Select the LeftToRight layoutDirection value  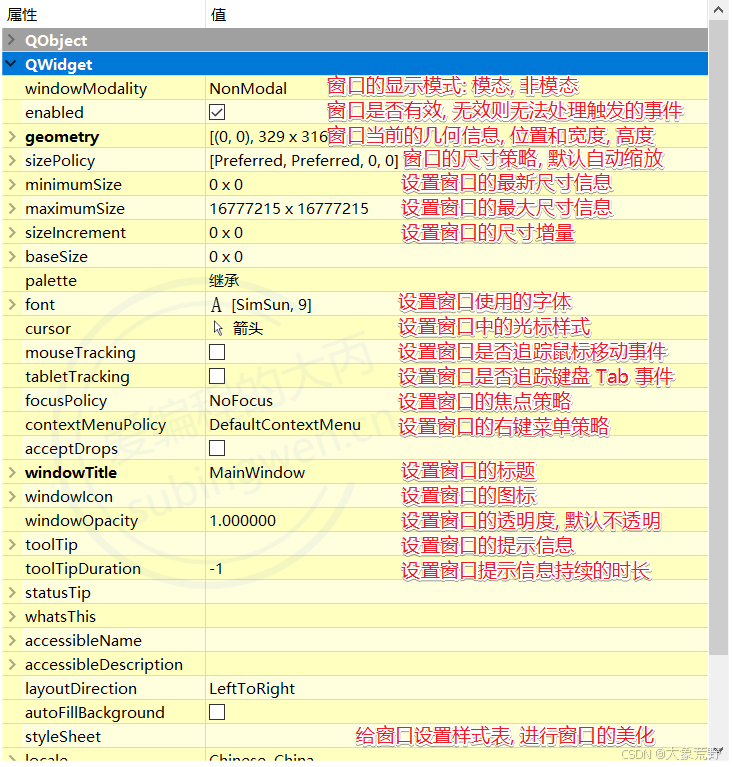(x=252, y=689)
